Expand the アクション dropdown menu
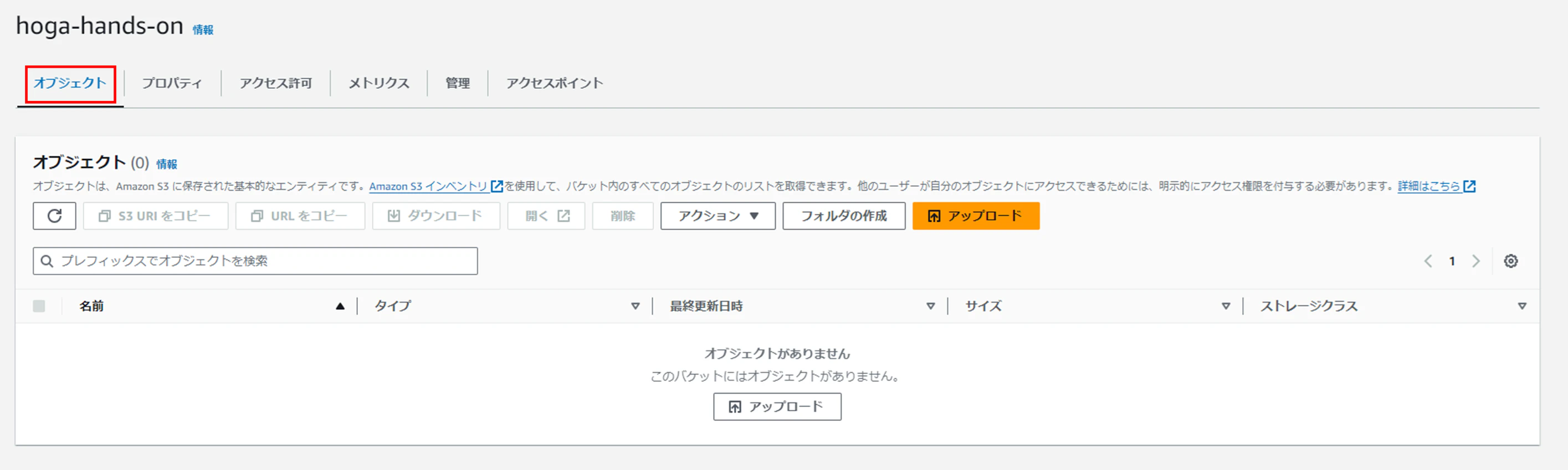1568x470 pixels. click(x=718, y=216)
